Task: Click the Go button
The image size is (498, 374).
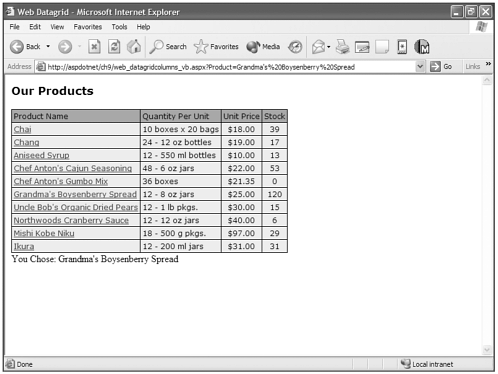Action: click(x=441, y=67)
